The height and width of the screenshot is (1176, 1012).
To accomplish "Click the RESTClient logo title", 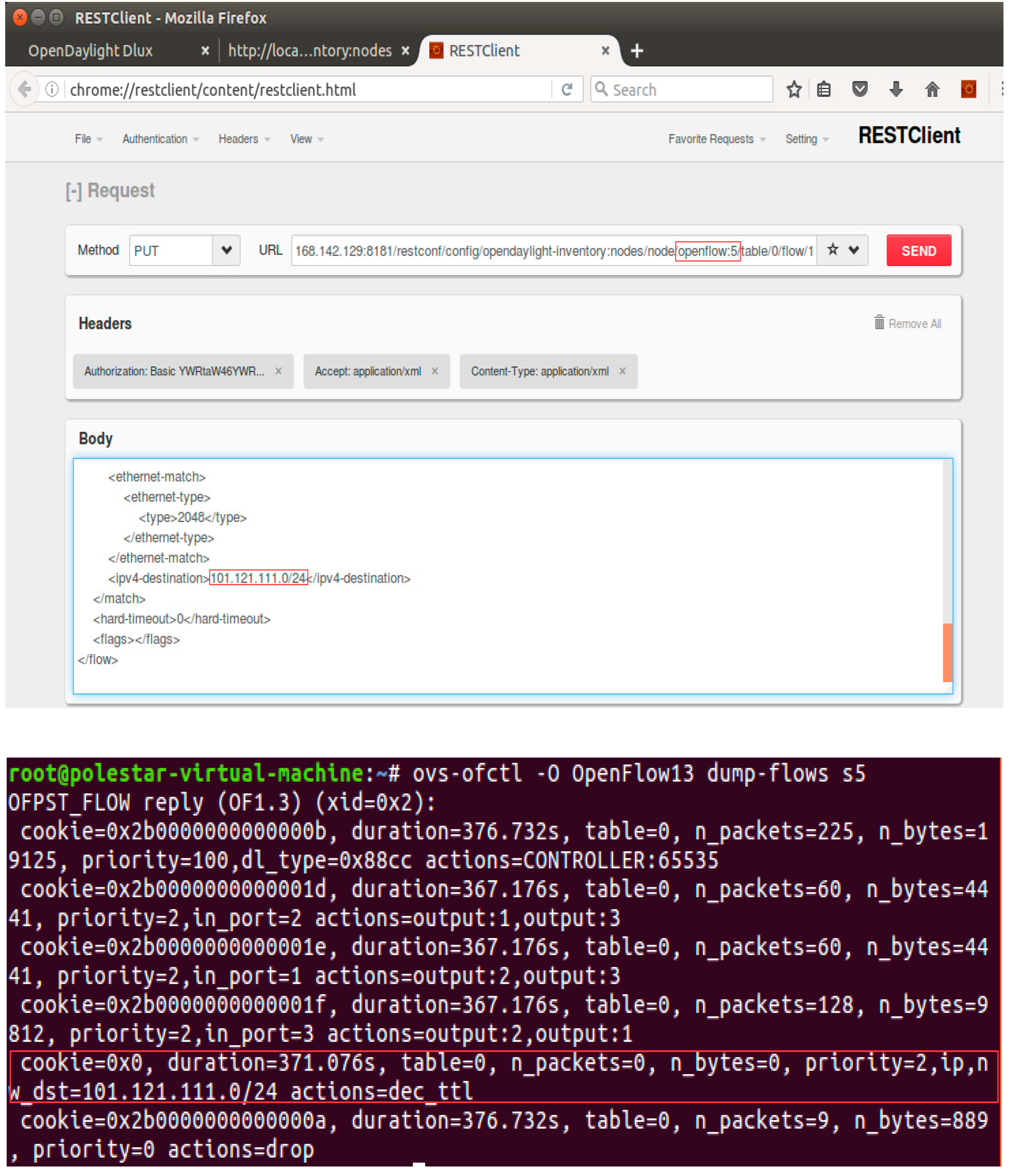I will (x=908, y=136).
